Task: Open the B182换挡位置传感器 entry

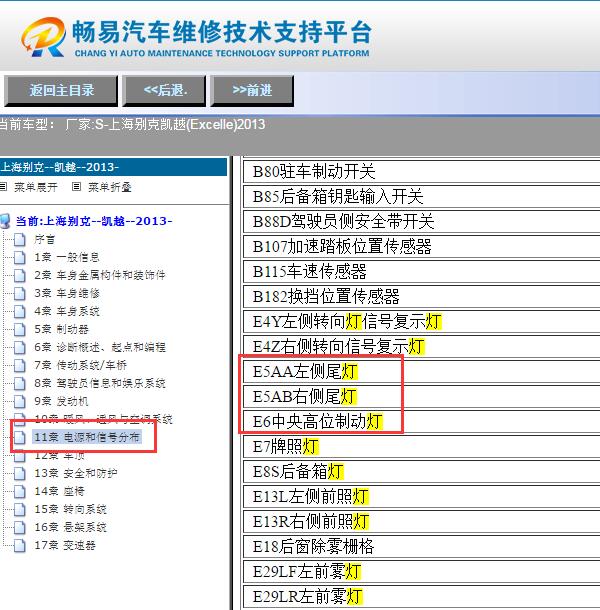Action: [x=421, y=296]
